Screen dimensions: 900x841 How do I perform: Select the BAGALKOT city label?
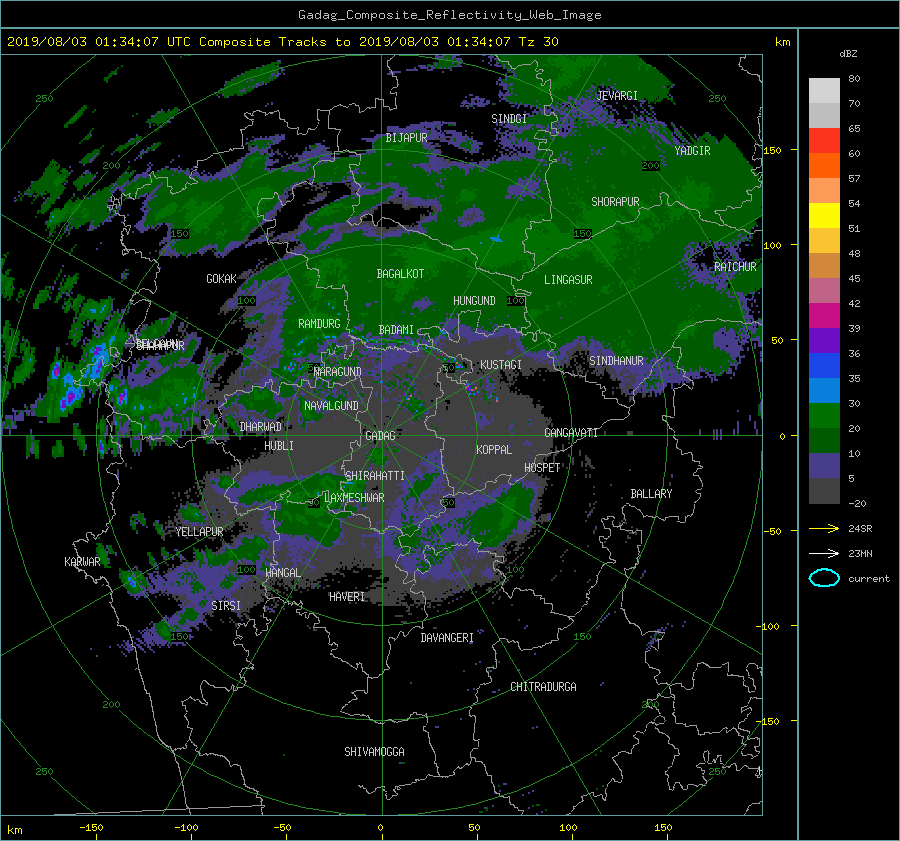coord(400,274)
